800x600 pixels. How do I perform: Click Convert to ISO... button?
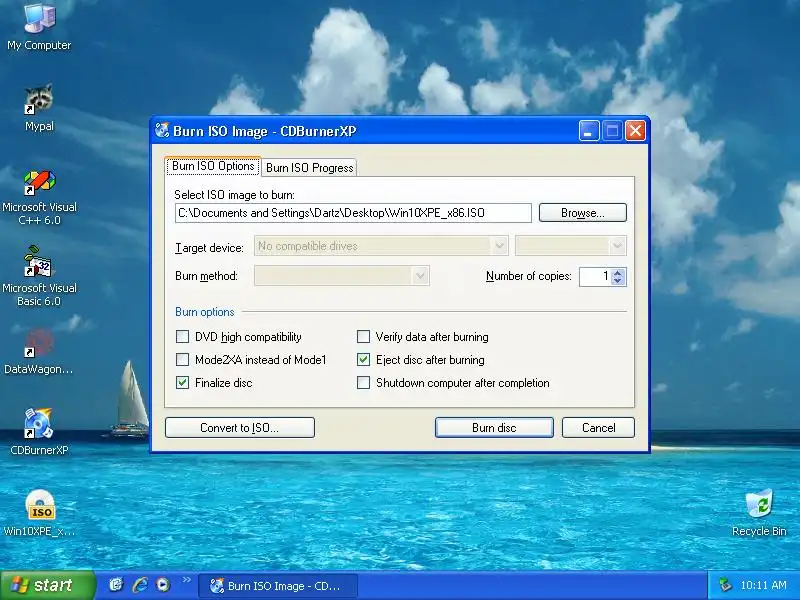240,428
